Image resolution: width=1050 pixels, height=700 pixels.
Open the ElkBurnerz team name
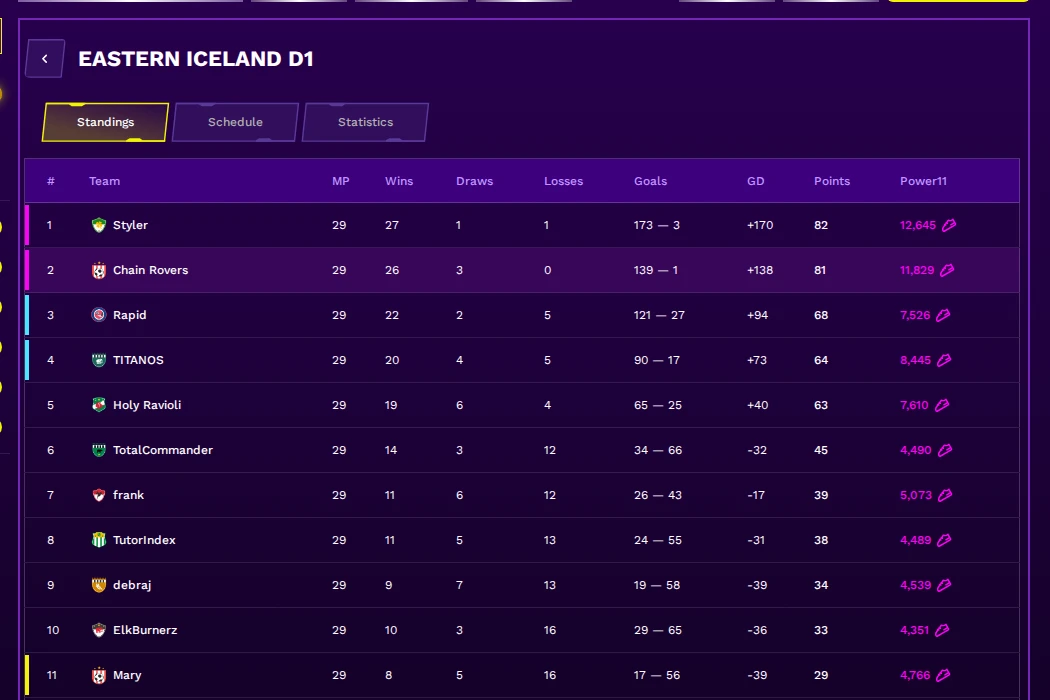click(x=145, y=630)
